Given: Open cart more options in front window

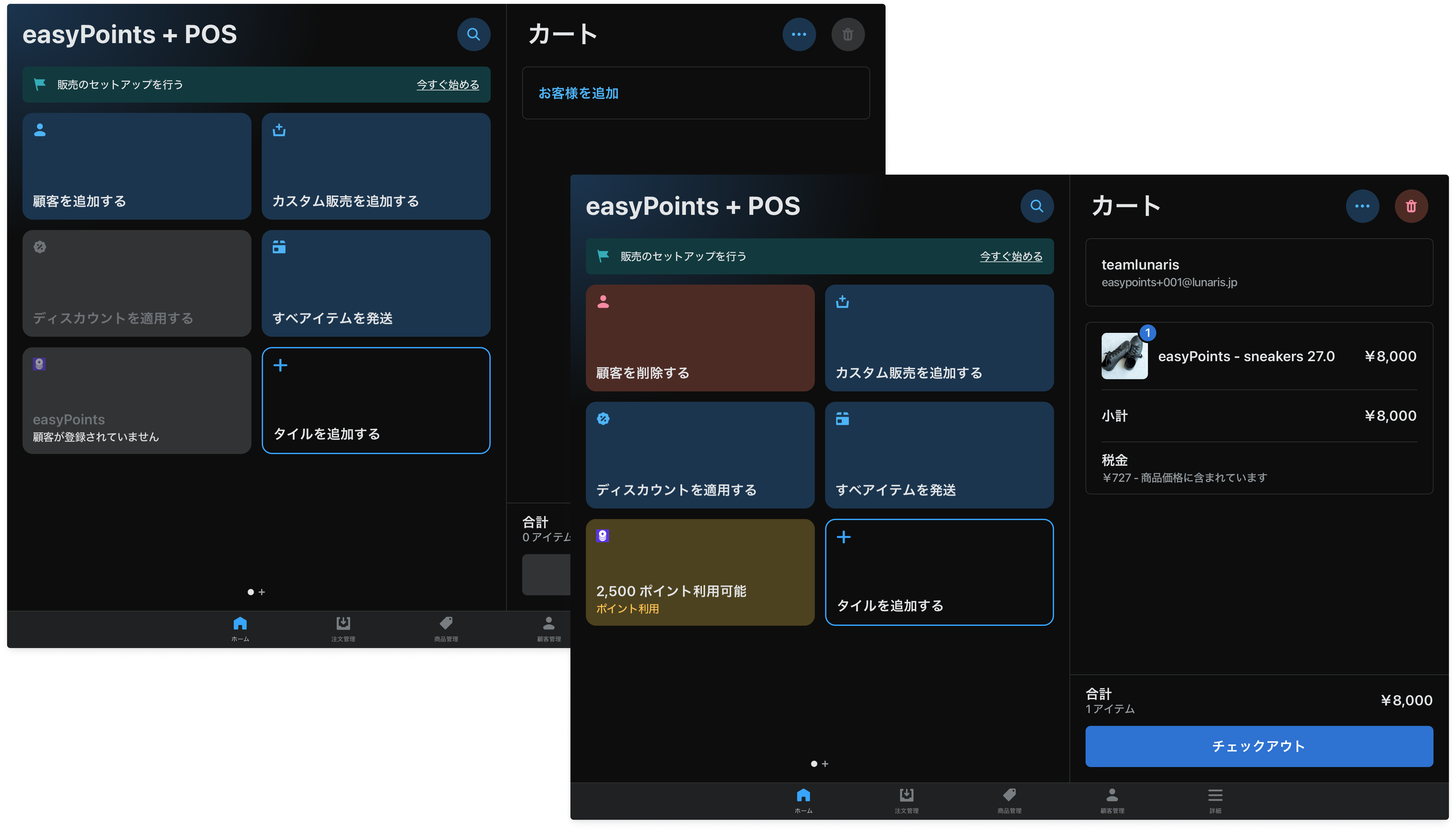Looking at the screenshot, I should (1362, 206).
